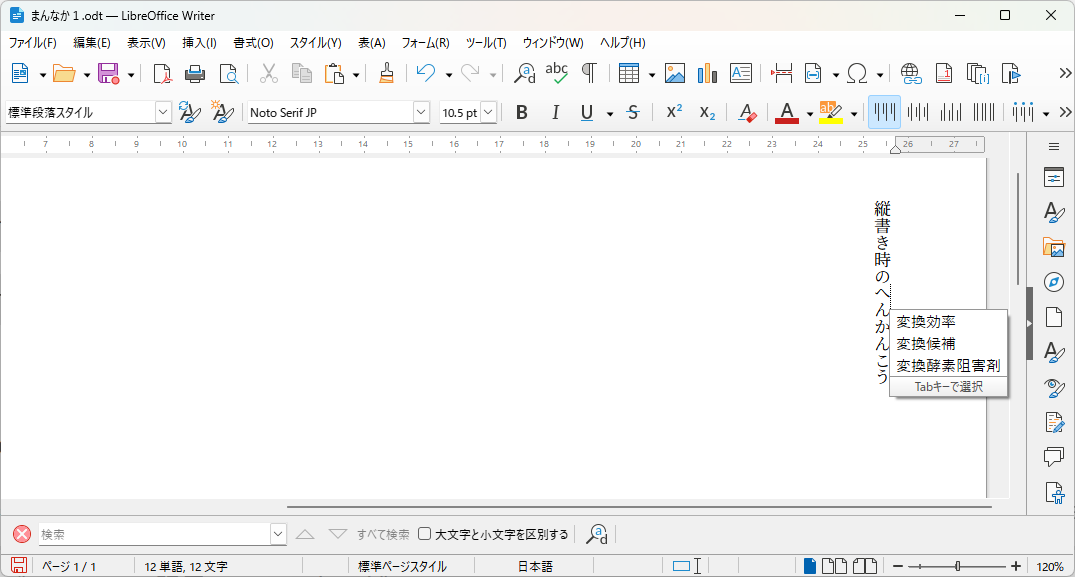1075x577 pixels.
Task: Redo action icon
Action: [x=470, y=73]
